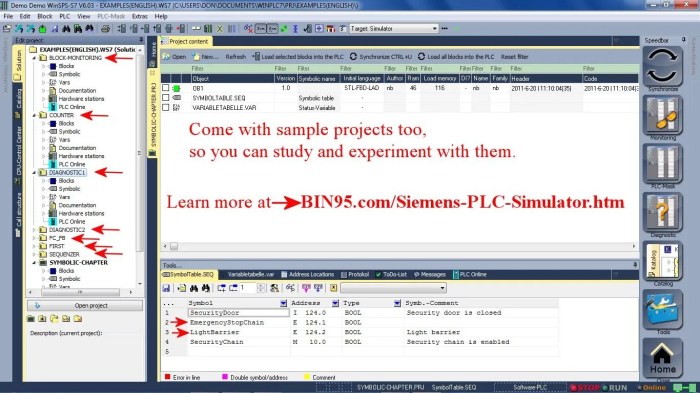This screenshot has height=393, width=700.
Task: Click the red Error in line legend swatch
Action: [168, 377]
